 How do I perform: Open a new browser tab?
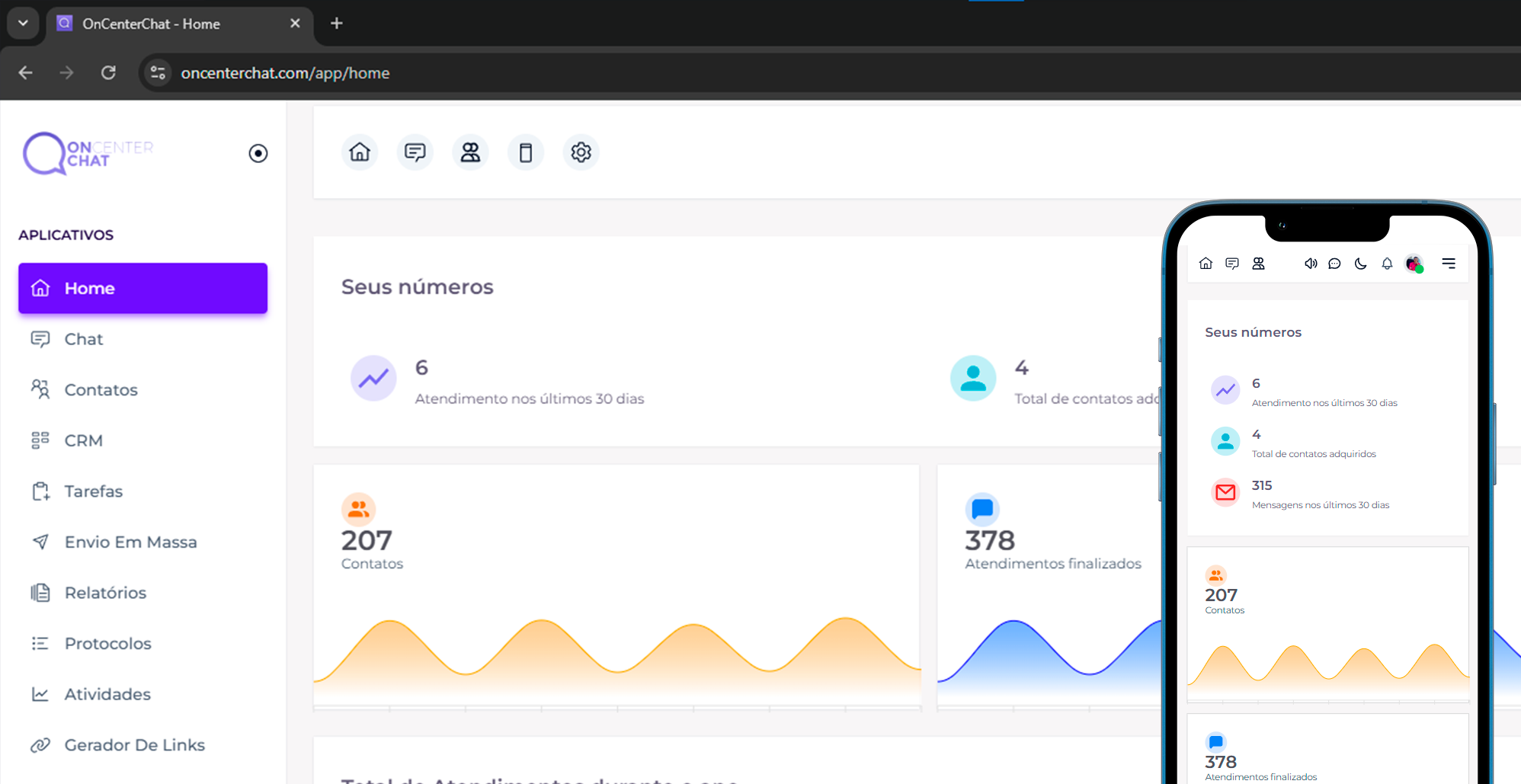click(x=336, y=24)
